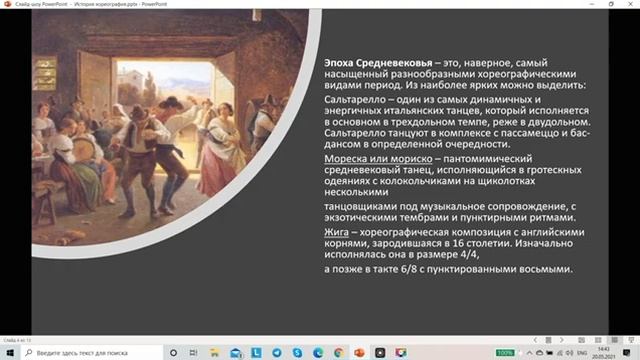Screen dimensions: 640x360
Task: Open notification center icon
Action: click(627, 353)
